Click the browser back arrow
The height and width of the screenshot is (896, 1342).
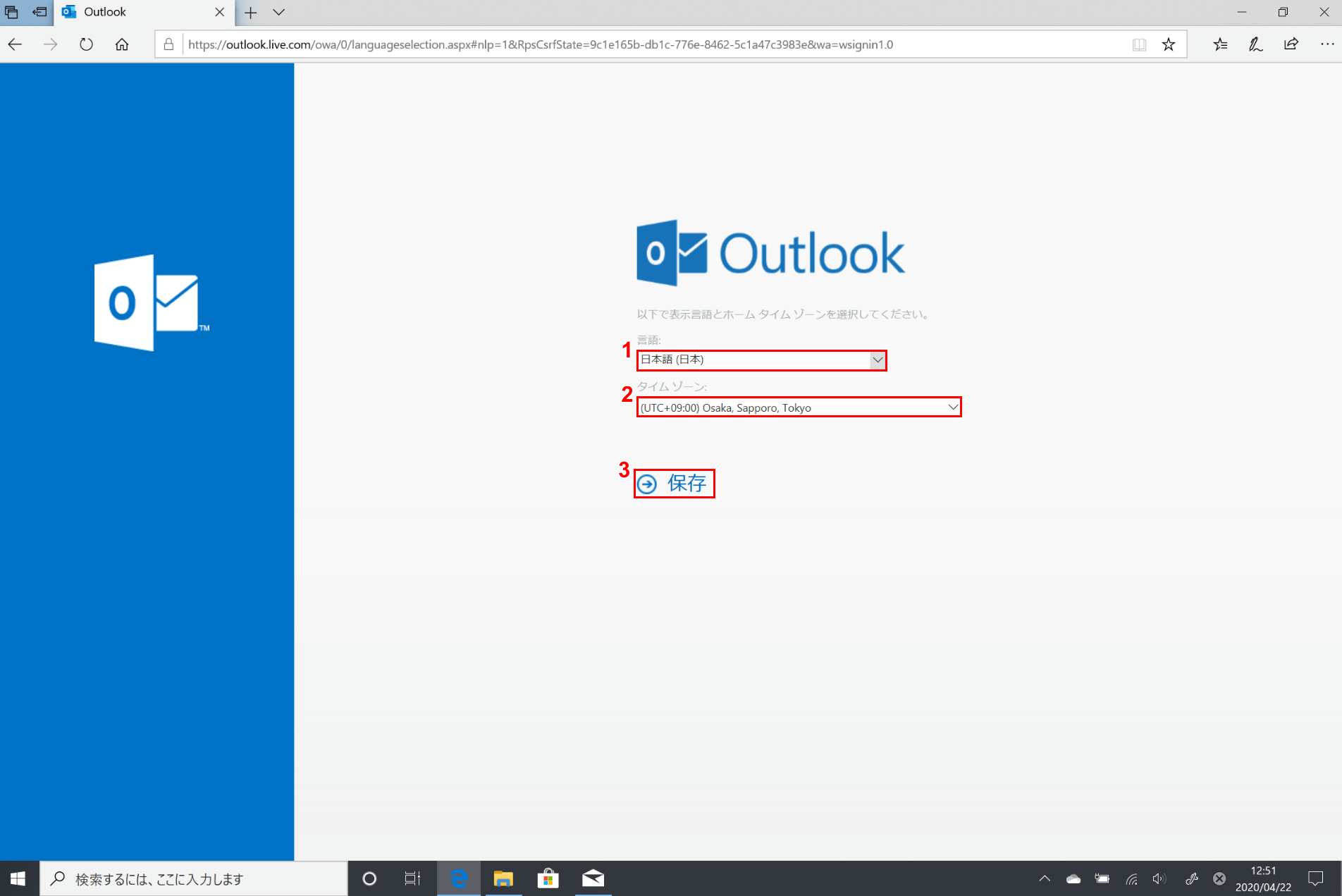[x=15, y=44]
